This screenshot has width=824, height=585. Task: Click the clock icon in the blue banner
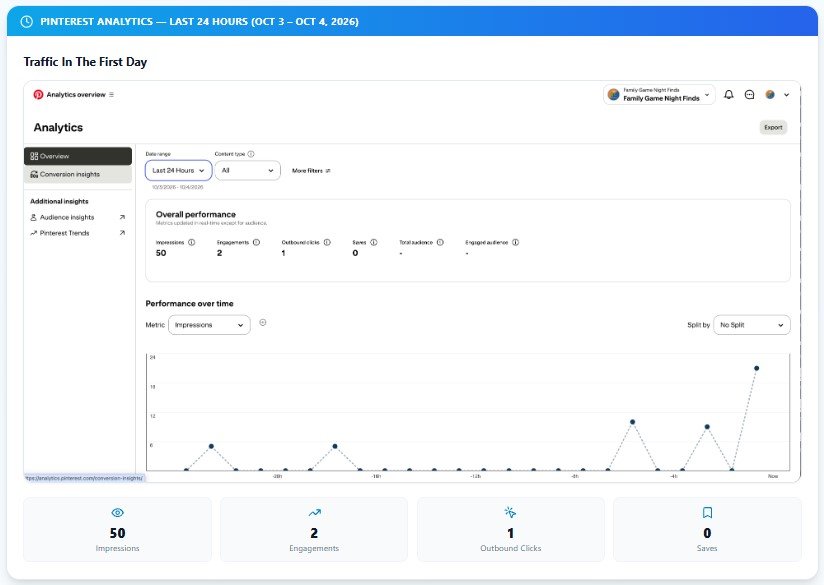click(x=26, y=22)
